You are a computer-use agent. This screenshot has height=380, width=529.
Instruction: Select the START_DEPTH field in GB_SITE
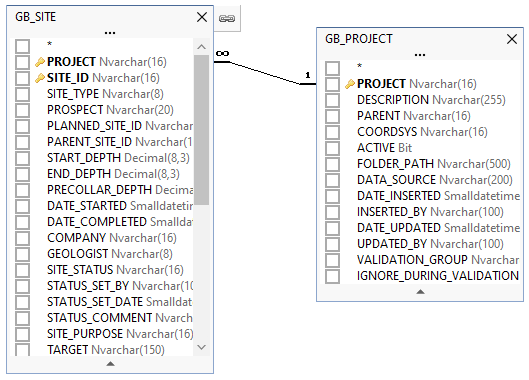(118, 158)
